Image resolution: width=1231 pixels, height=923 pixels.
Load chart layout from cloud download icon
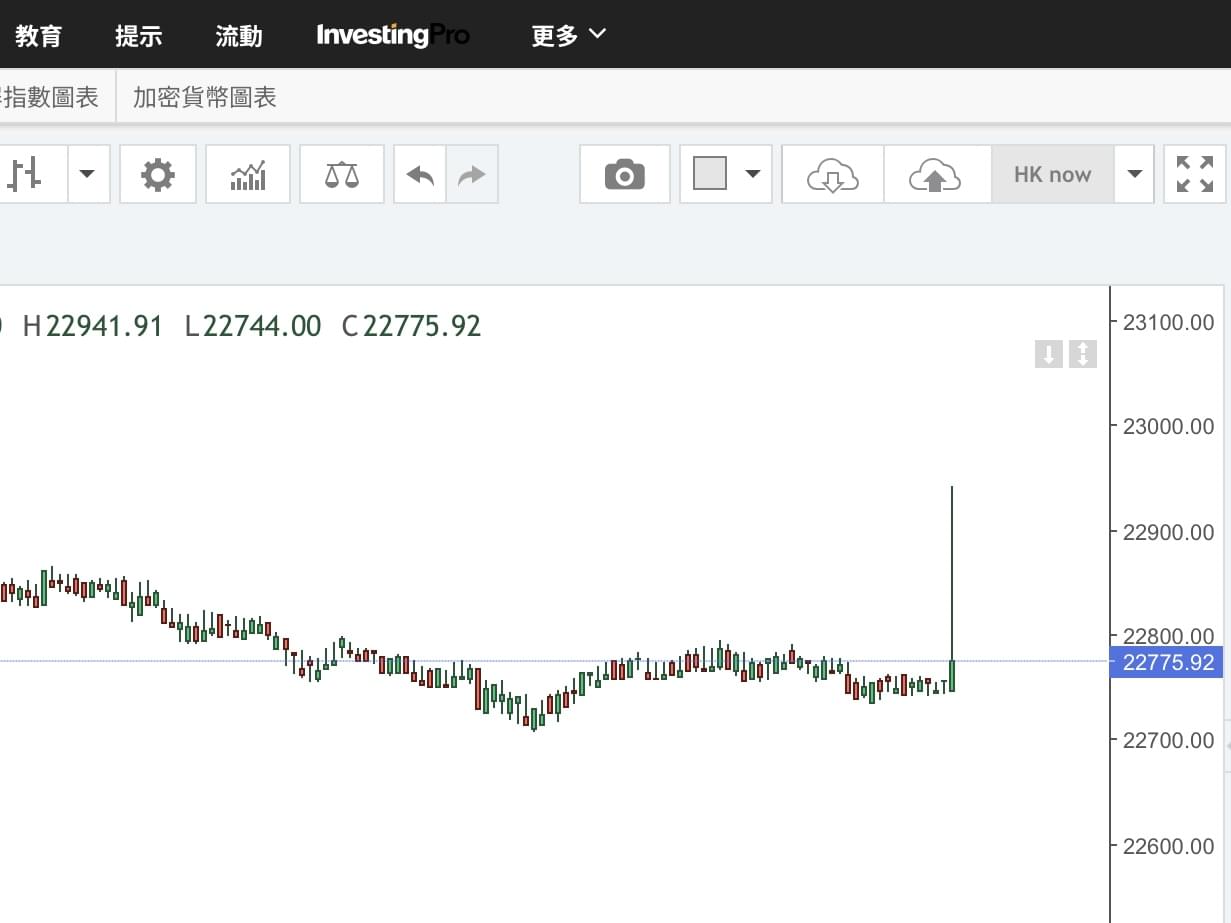point(832,175)
